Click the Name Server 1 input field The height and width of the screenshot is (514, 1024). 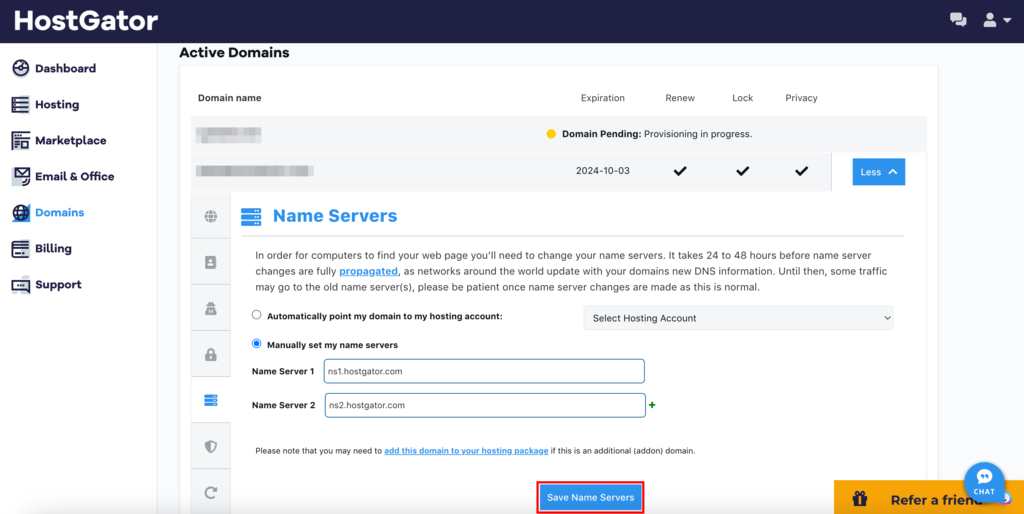[x=484, y=371]
